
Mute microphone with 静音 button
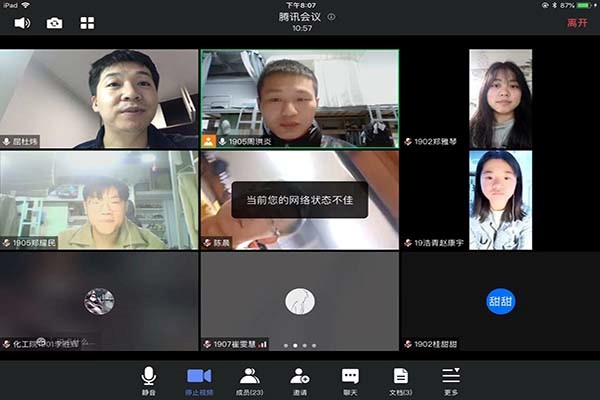tap(148, 379)
